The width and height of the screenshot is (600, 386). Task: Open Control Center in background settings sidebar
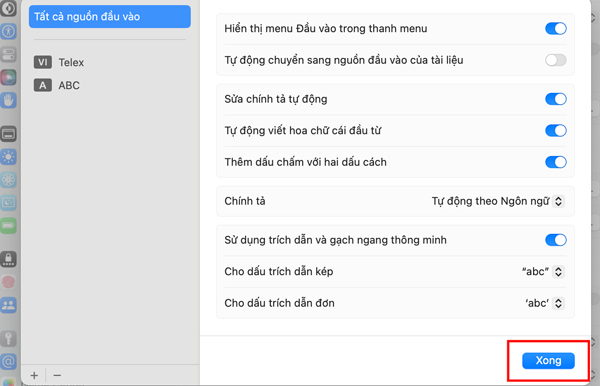(8, 54)
